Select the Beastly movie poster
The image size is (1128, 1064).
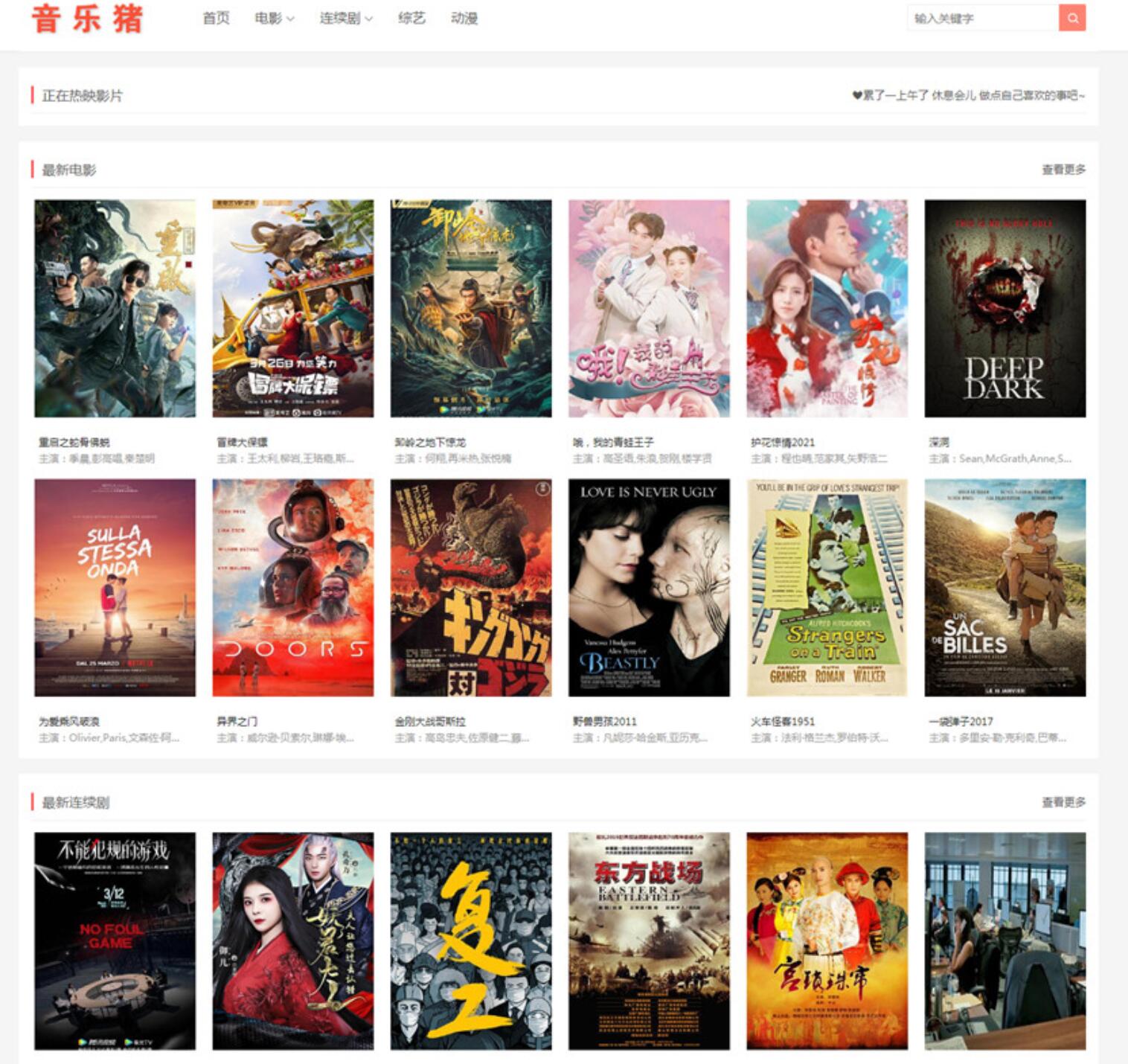(649, 587)
